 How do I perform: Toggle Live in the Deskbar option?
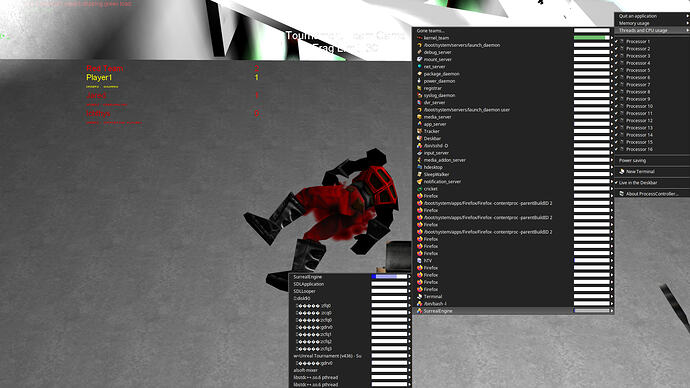click(x=652, y=183)
